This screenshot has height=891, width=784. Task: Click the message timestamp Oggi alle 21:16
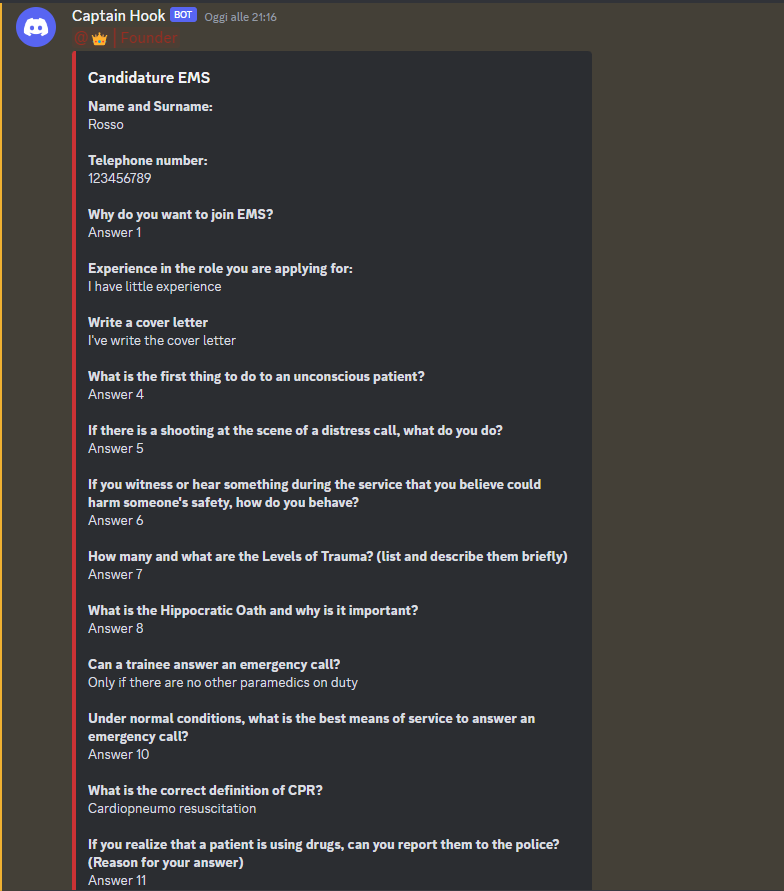click(240, 17)
